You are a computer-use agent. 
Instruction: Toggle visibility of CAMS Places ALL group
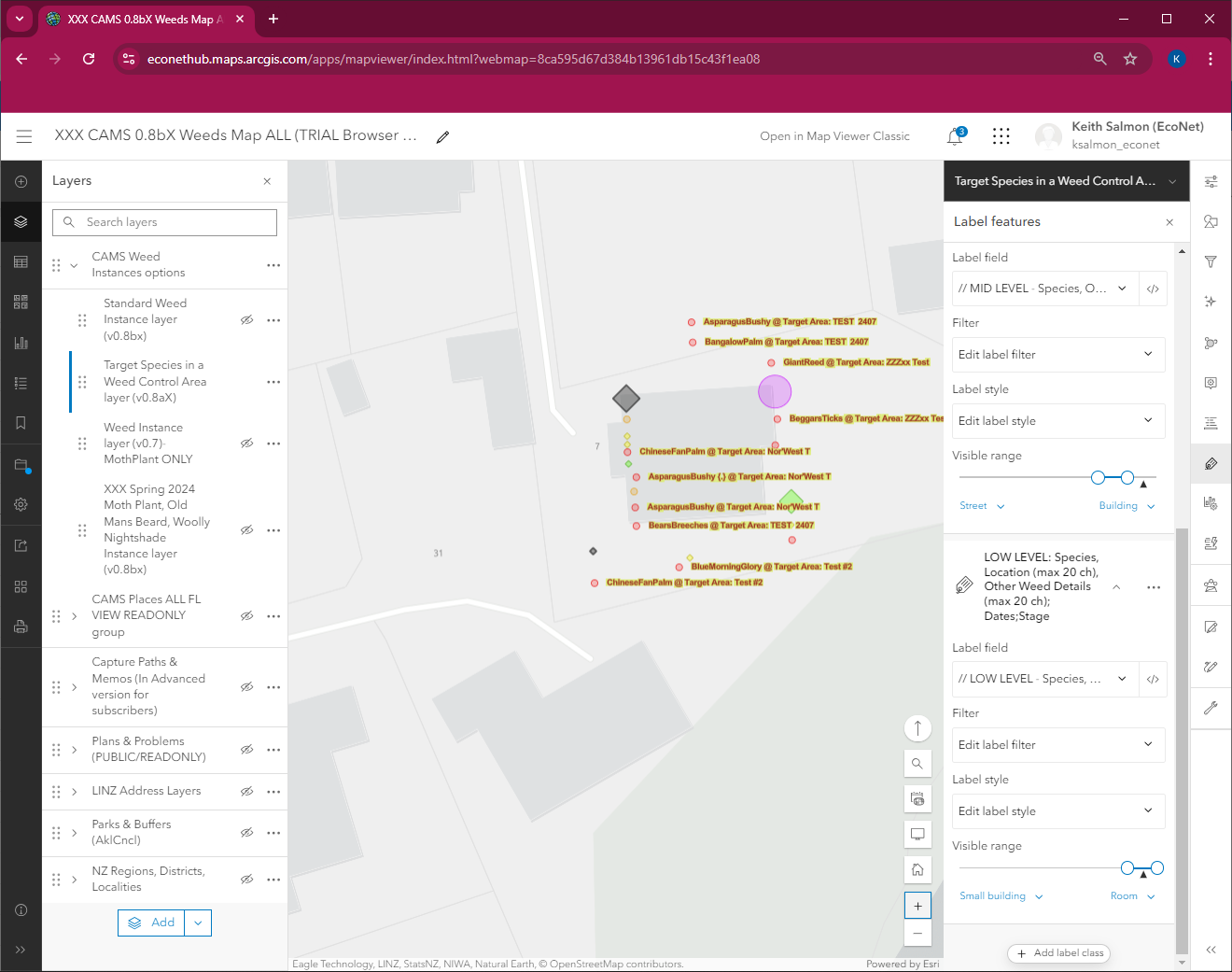tap(246, 615)
